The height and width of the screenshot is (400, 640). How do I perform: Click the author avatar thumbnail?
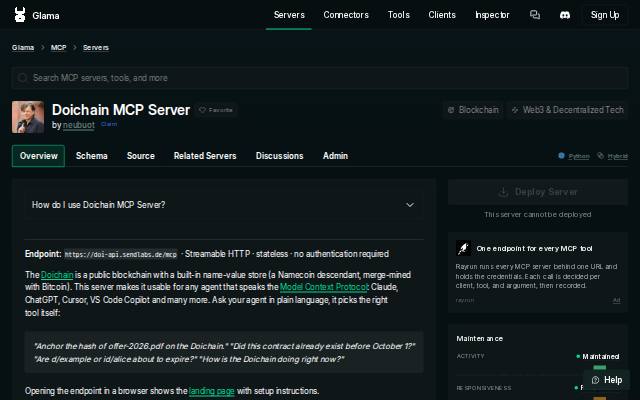point(28,117)
